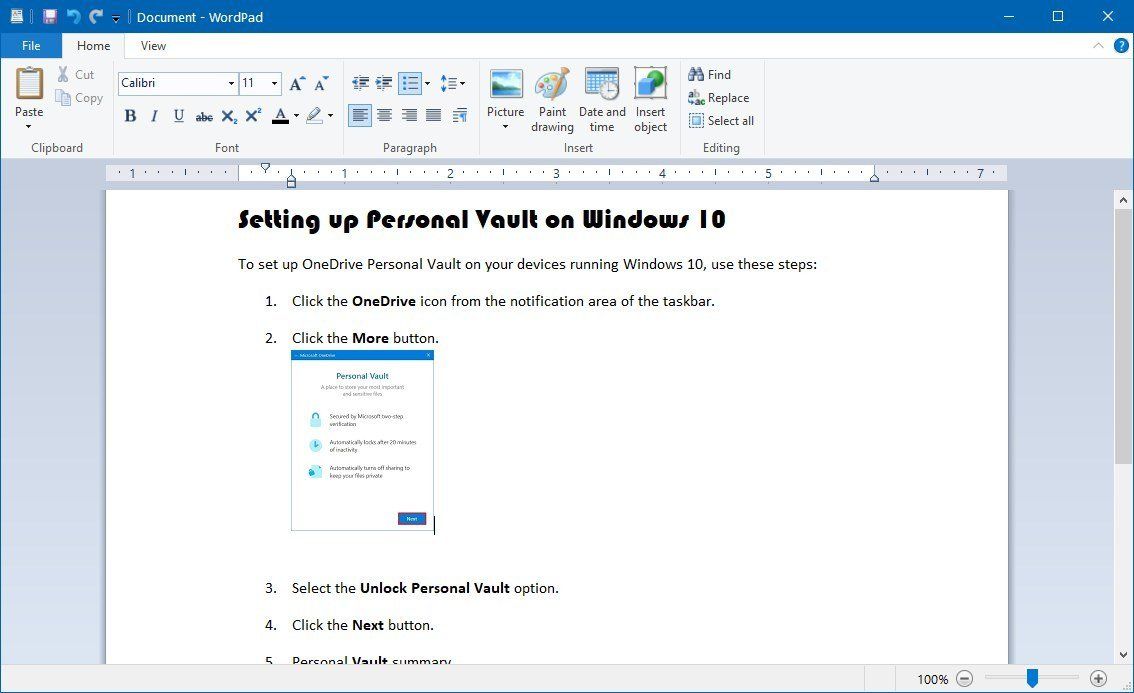Open the font family dropdown
The height and width of the screenshot is (693, 1134).
point(231,83)
